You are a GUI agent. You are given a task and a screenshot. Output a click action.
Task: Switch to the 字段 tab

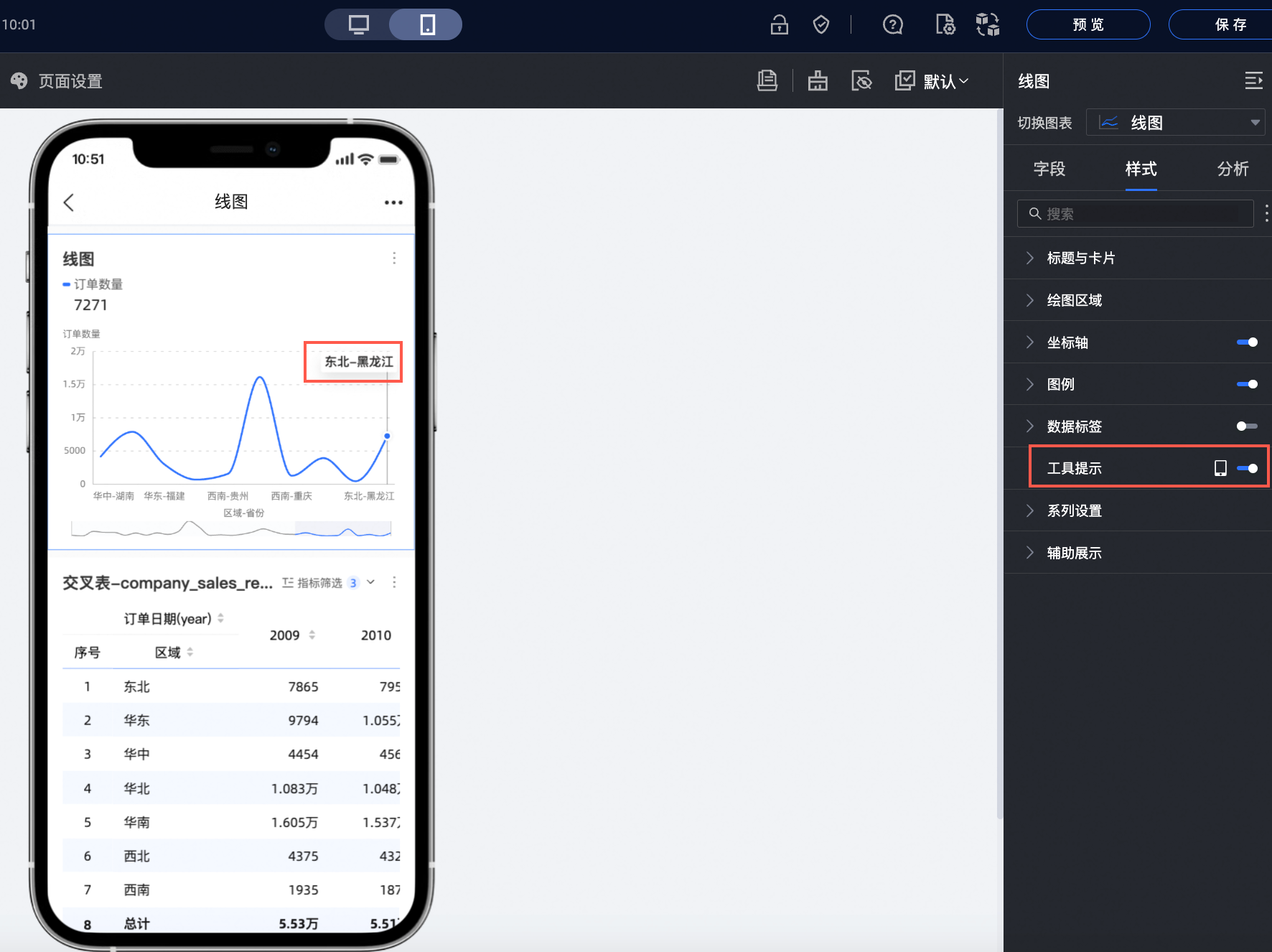1049,169
